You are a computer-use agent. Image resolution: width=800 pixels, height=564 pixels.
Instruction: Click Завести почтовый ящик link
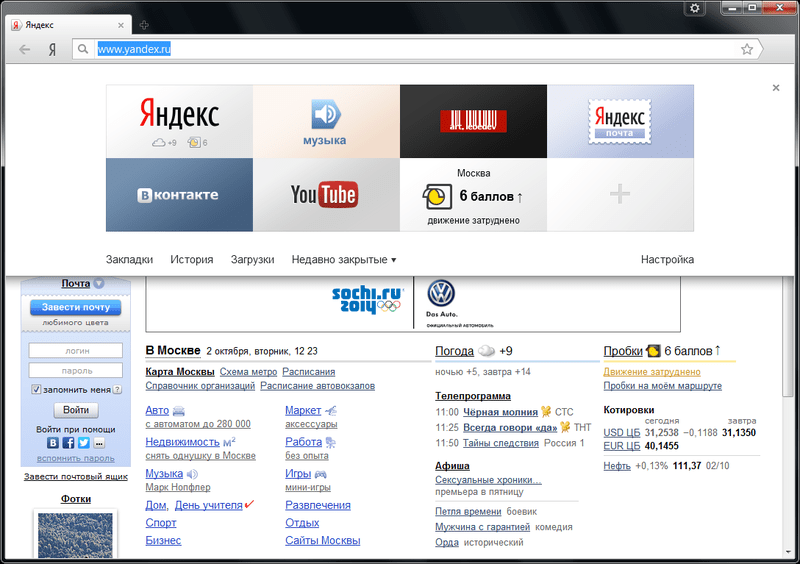tap(76, 477)
